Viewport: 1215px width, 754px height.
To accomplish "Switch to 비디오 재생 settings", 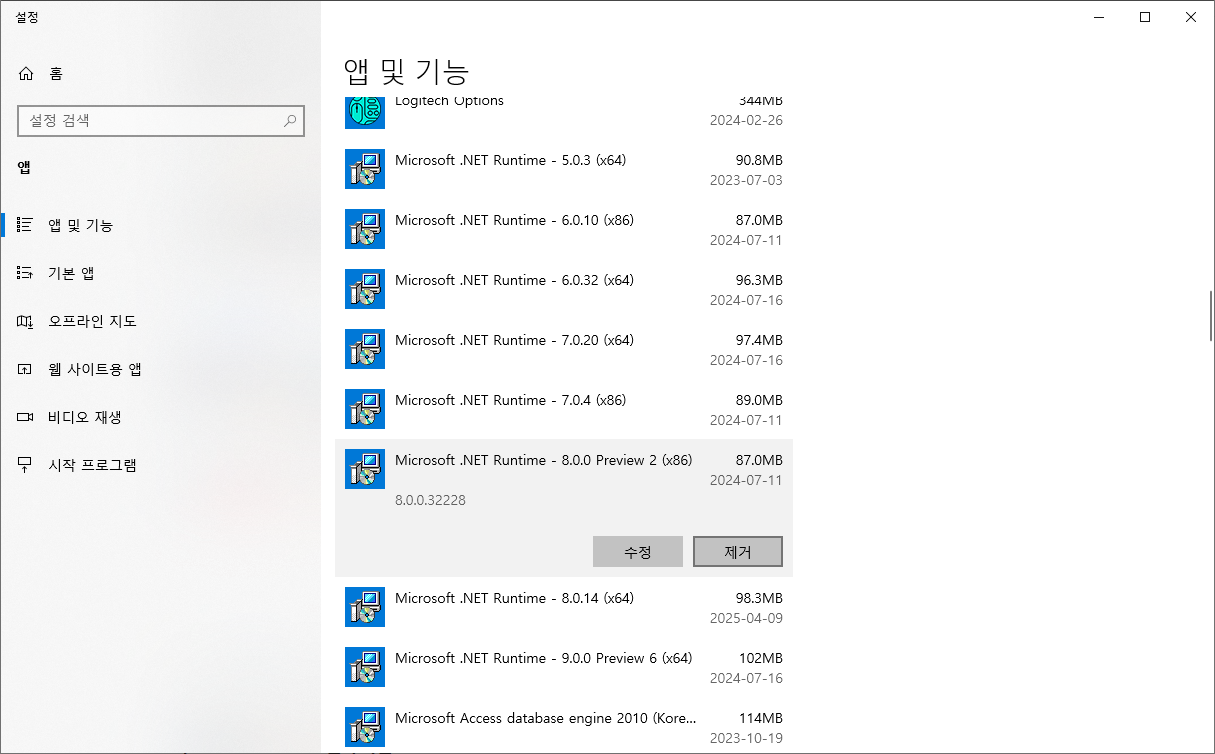I will pos(160,417).
